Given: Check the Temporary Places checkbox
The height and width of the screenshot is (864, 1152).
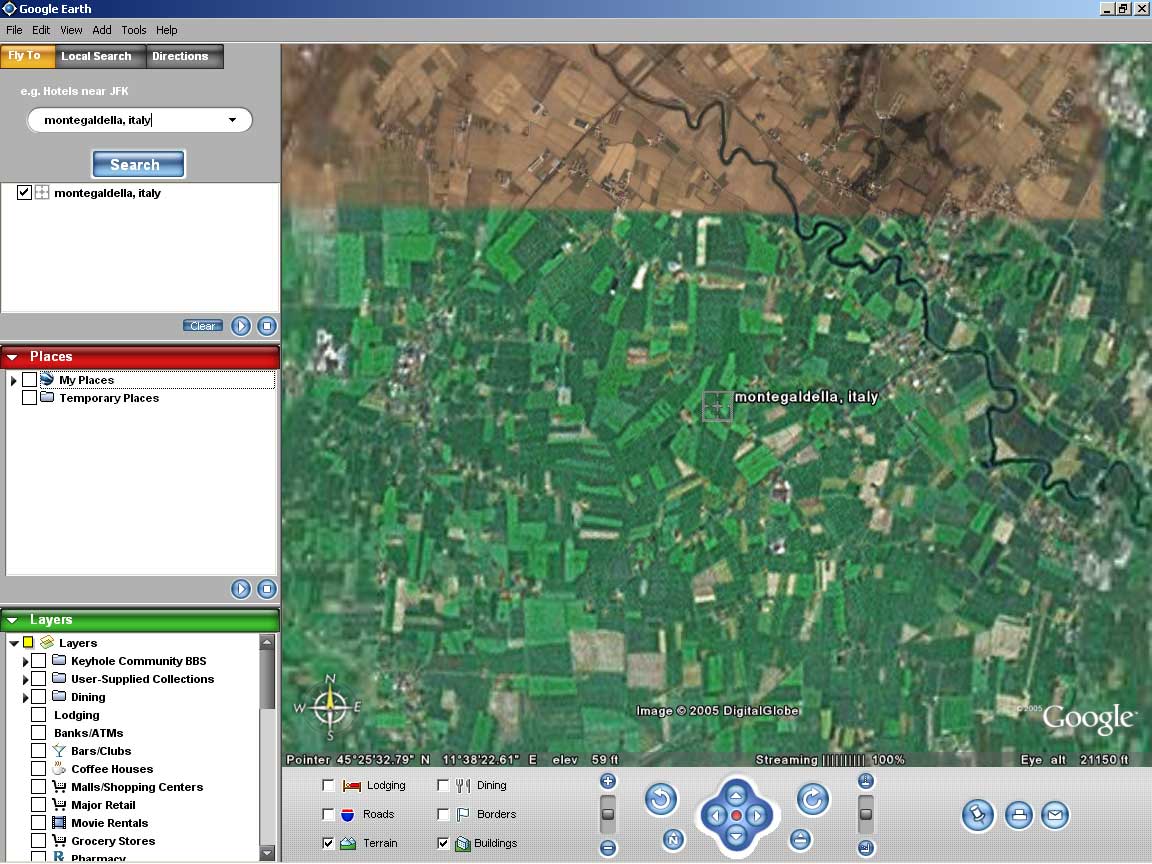Looking at the screenshot, I should [29, 397].
